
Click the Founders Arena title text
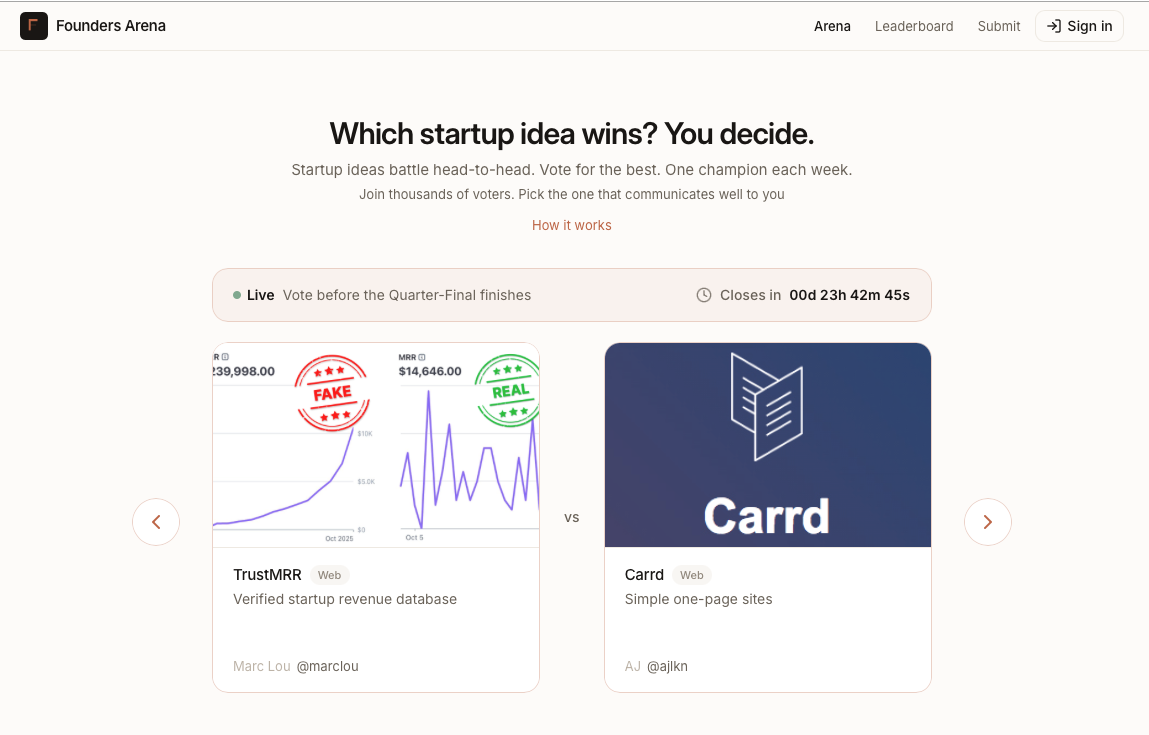[x=111, y=26]
